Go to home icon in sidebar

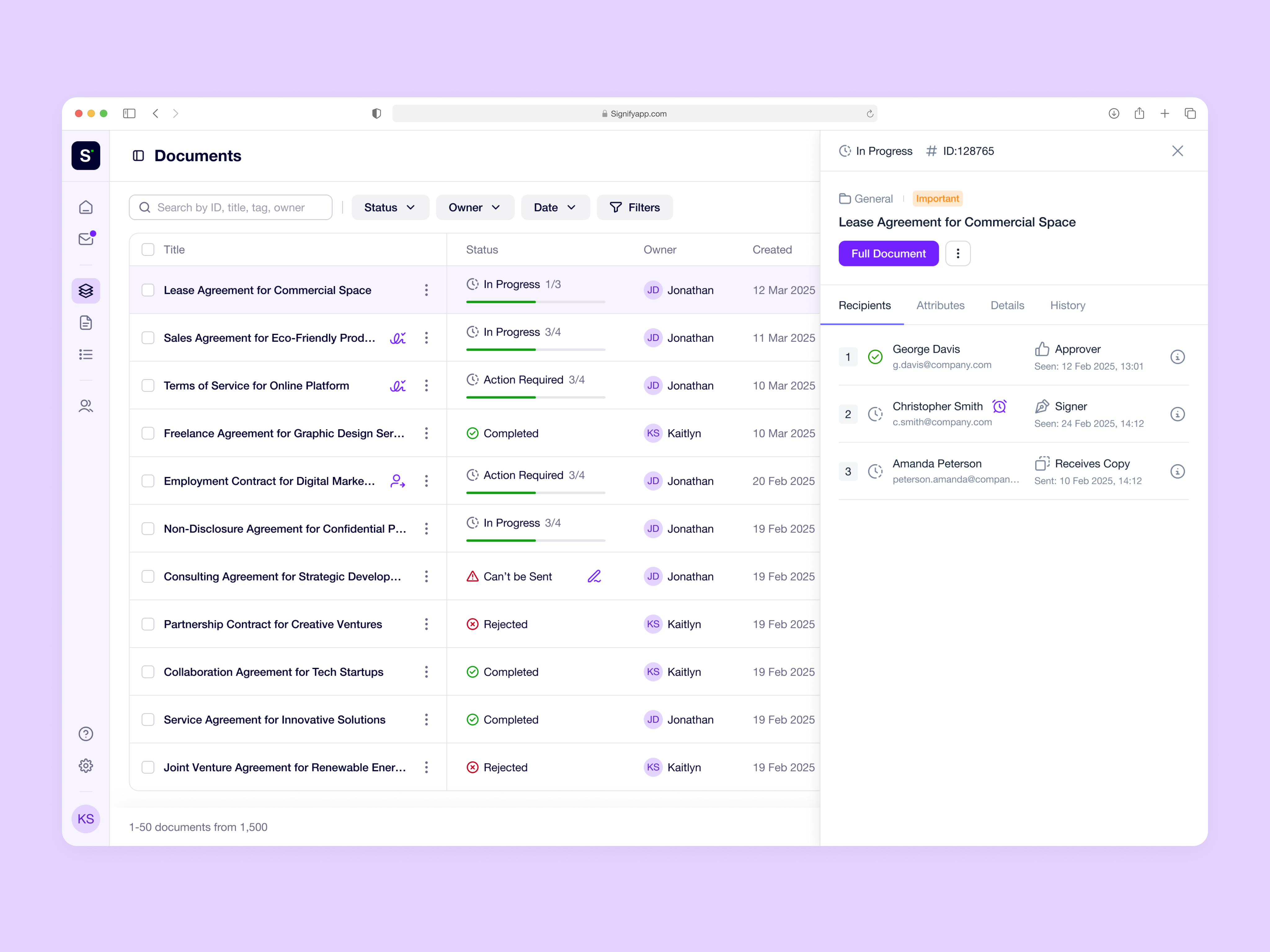click(x=86, y=207)
